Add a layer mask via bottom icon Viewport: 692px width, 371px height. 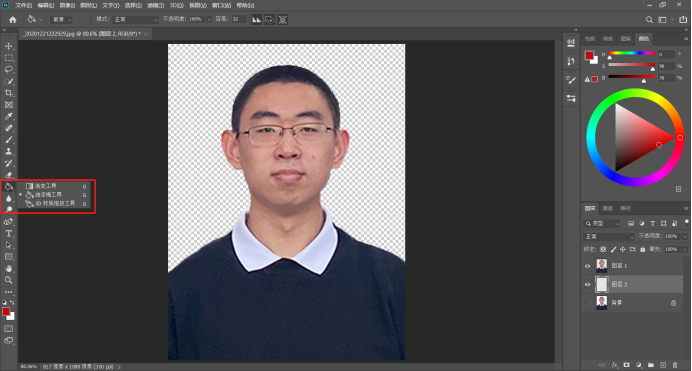[626, 365]
